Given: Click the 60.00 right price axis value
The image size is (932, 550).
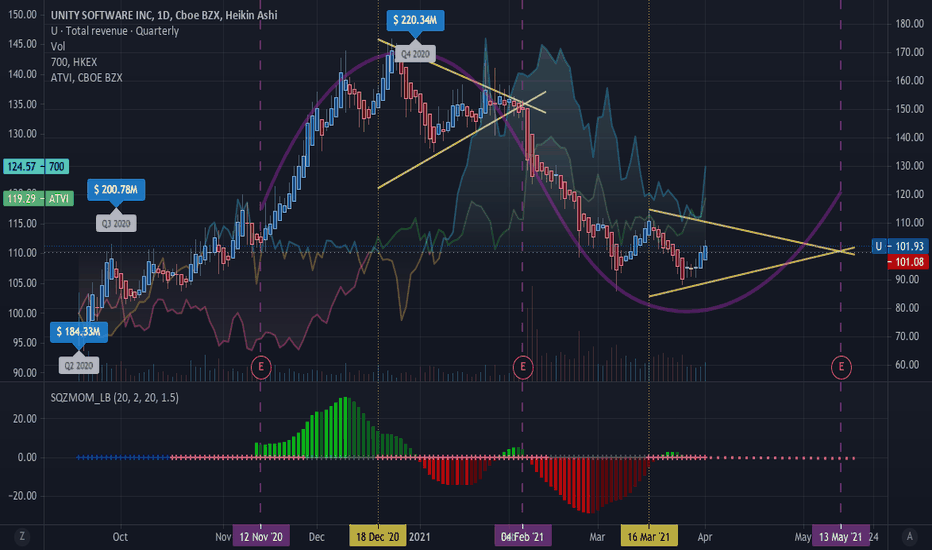Looking at the screenshot, I should click(x=909, y=364).
